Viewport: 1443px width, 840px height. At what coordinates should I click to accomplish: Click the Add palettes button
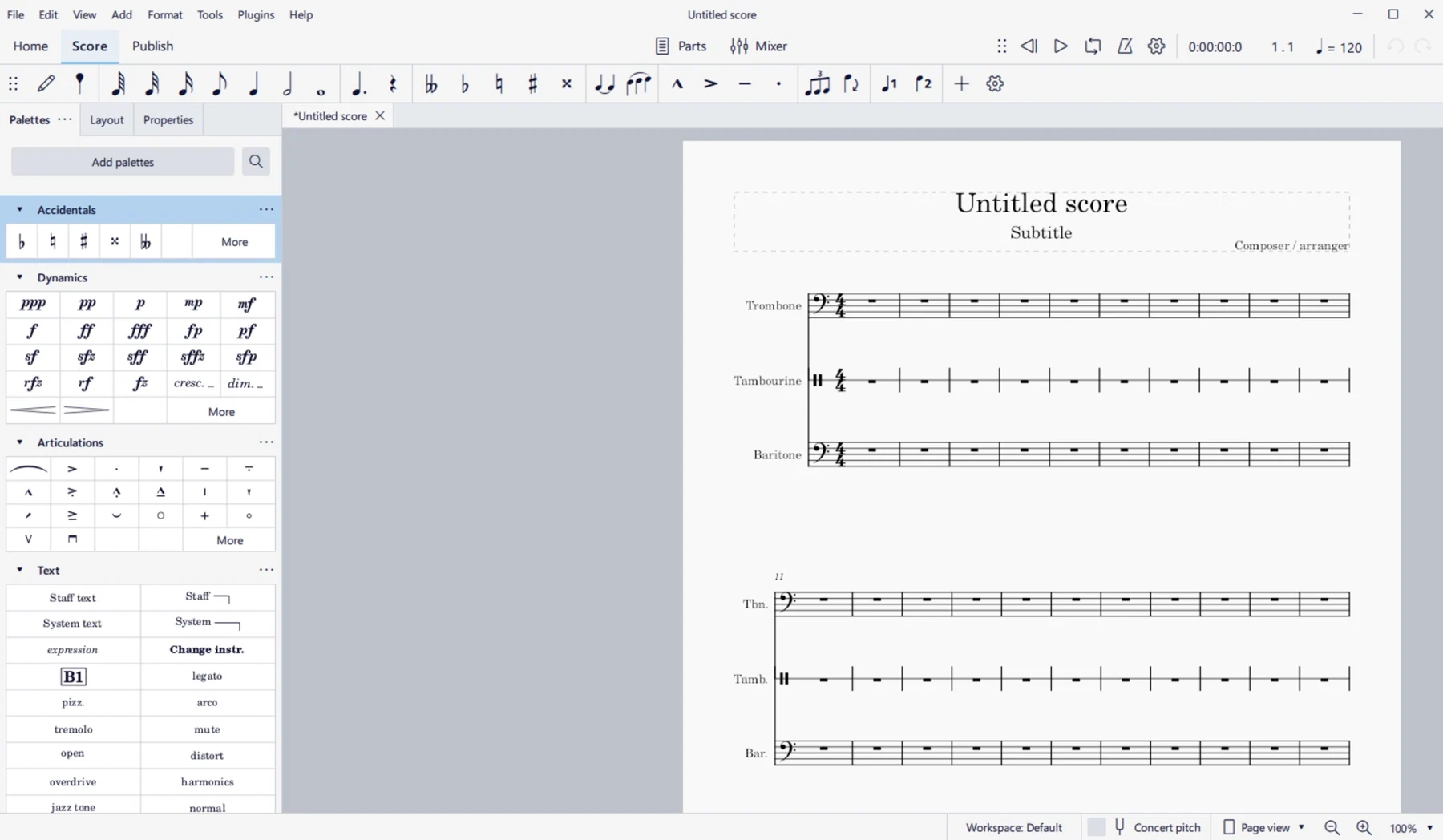click(123, 162)
